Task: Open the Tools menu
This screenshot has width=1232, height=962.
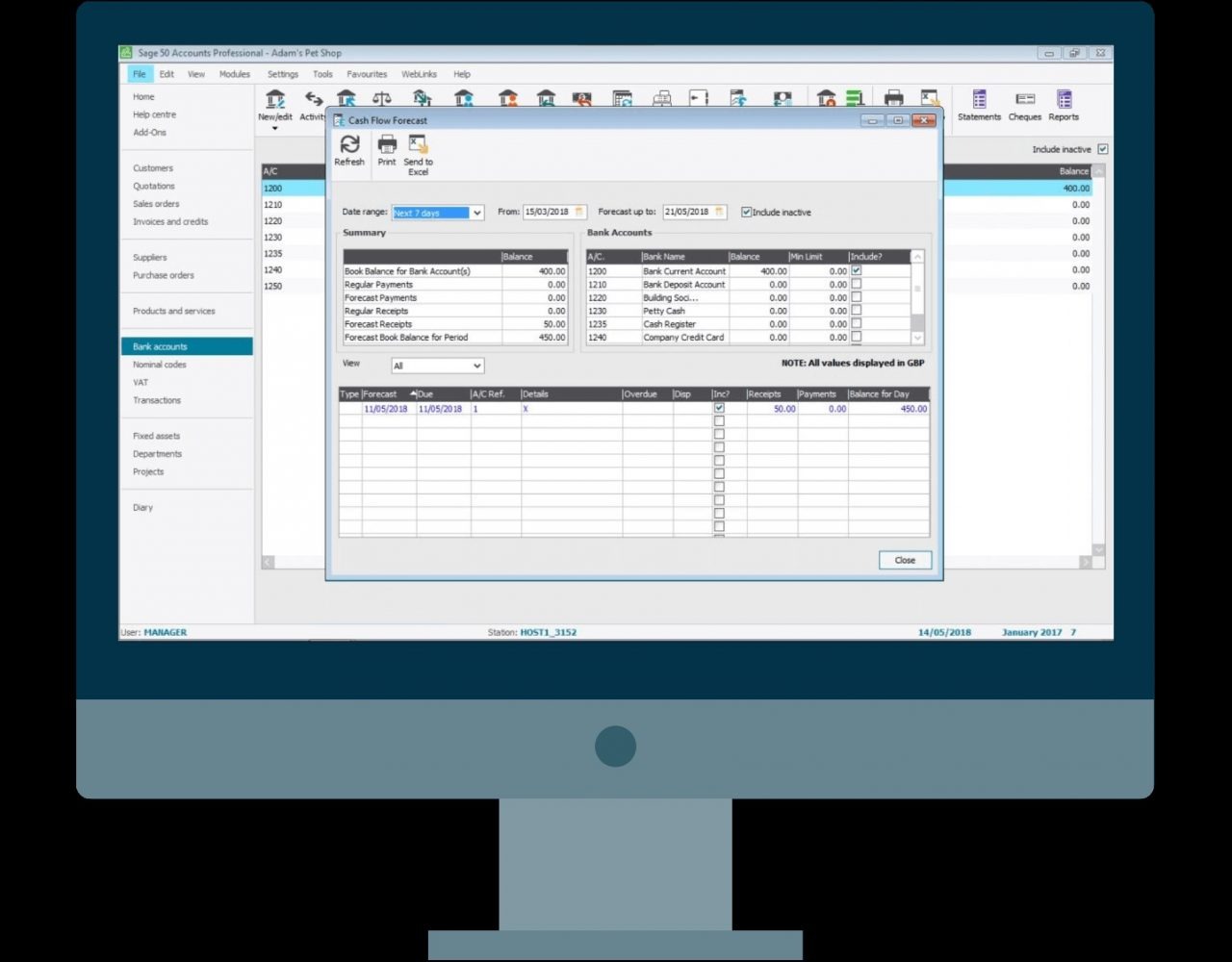Action: [x=322, y=74]
